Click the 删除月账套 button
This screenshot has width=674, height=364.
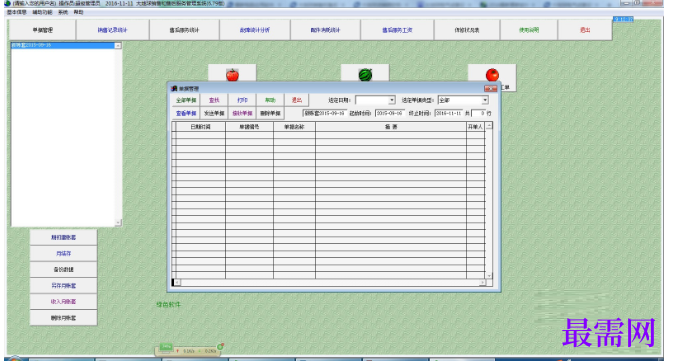(x=63, y=318)
